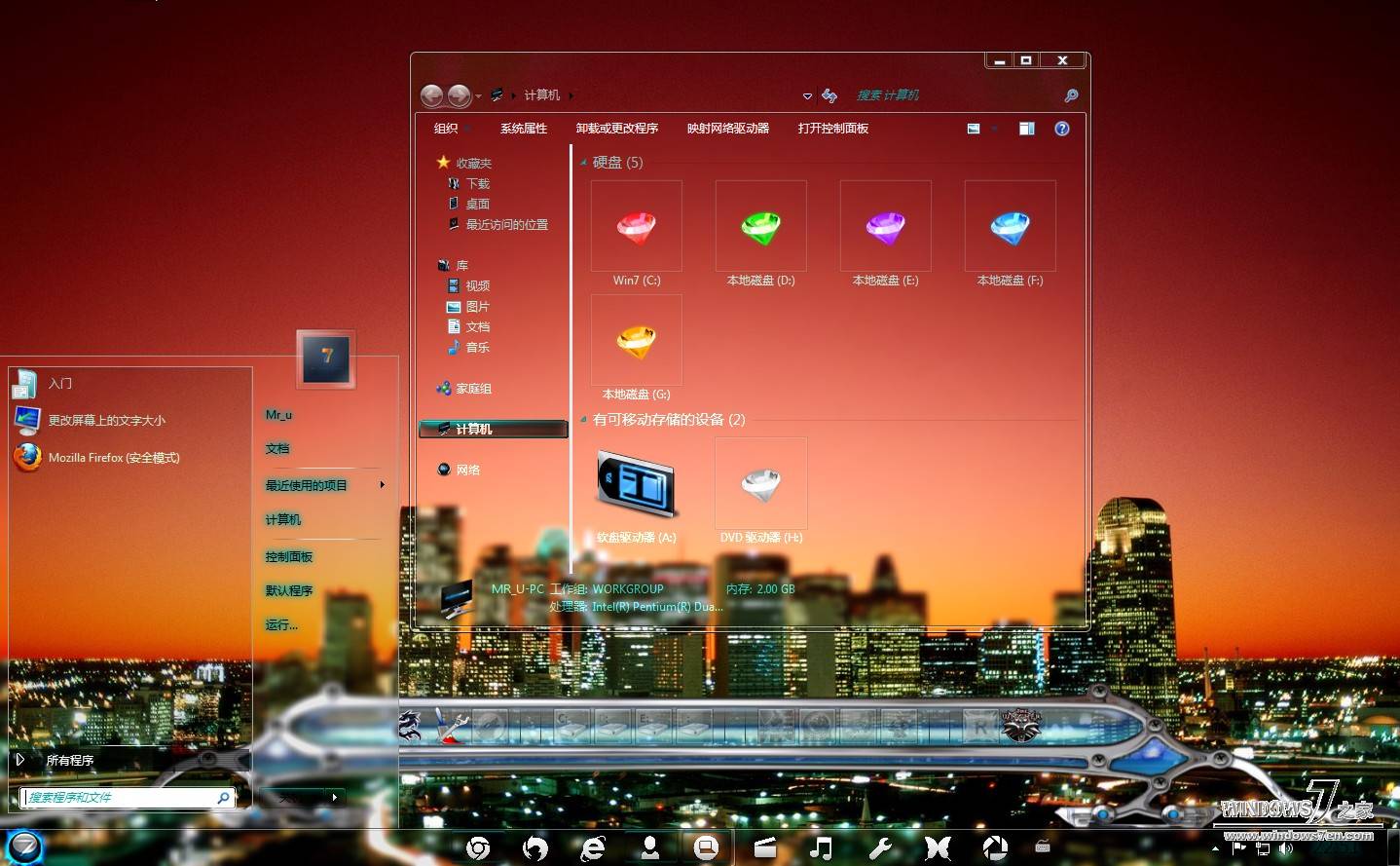Launch Firefox via its taskbar icon
This screenshot has width=1400, height=866.
pos(534,847)
